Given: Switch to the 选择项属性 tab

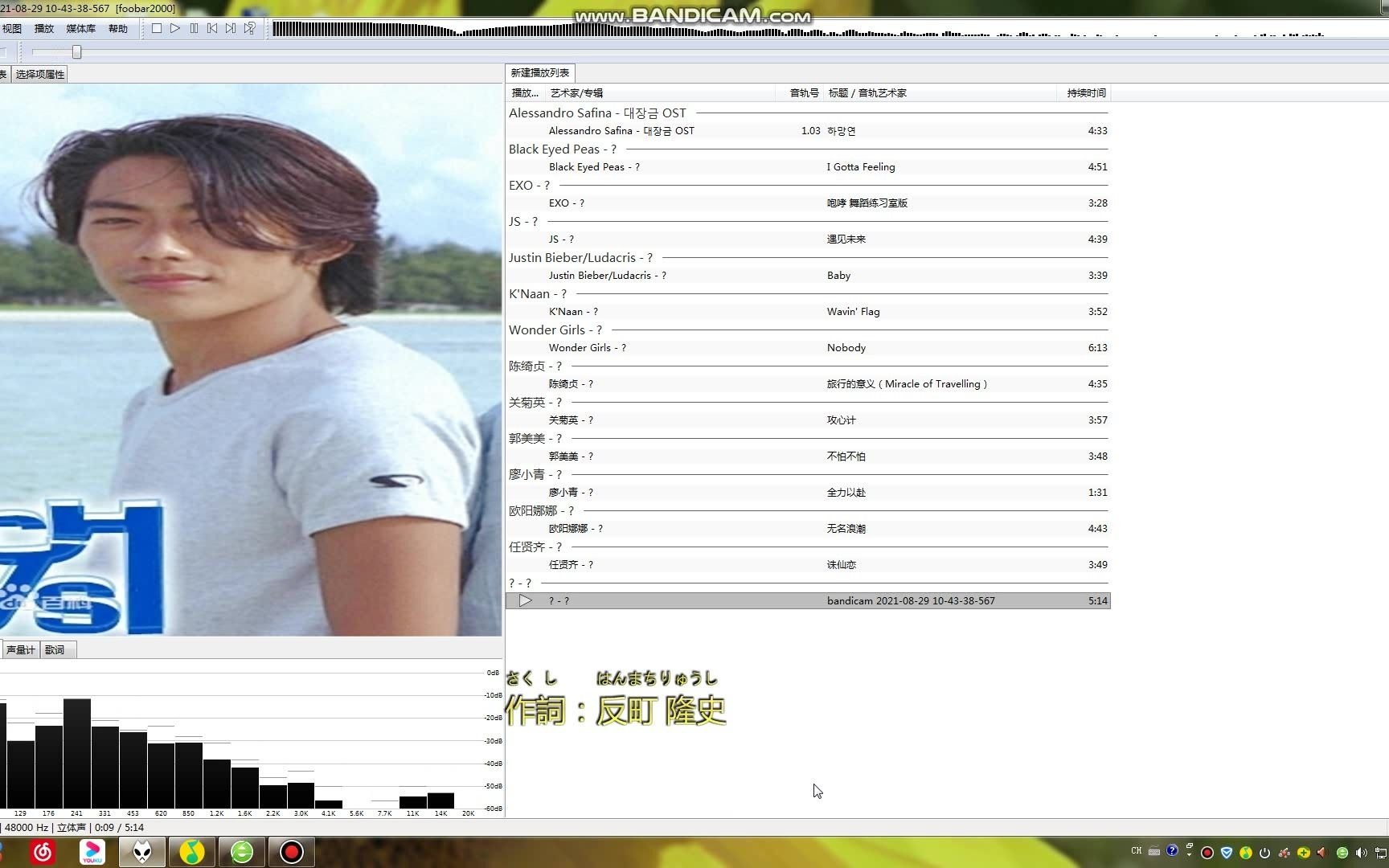Looking at the screenshot, I should tap(40, 75).
